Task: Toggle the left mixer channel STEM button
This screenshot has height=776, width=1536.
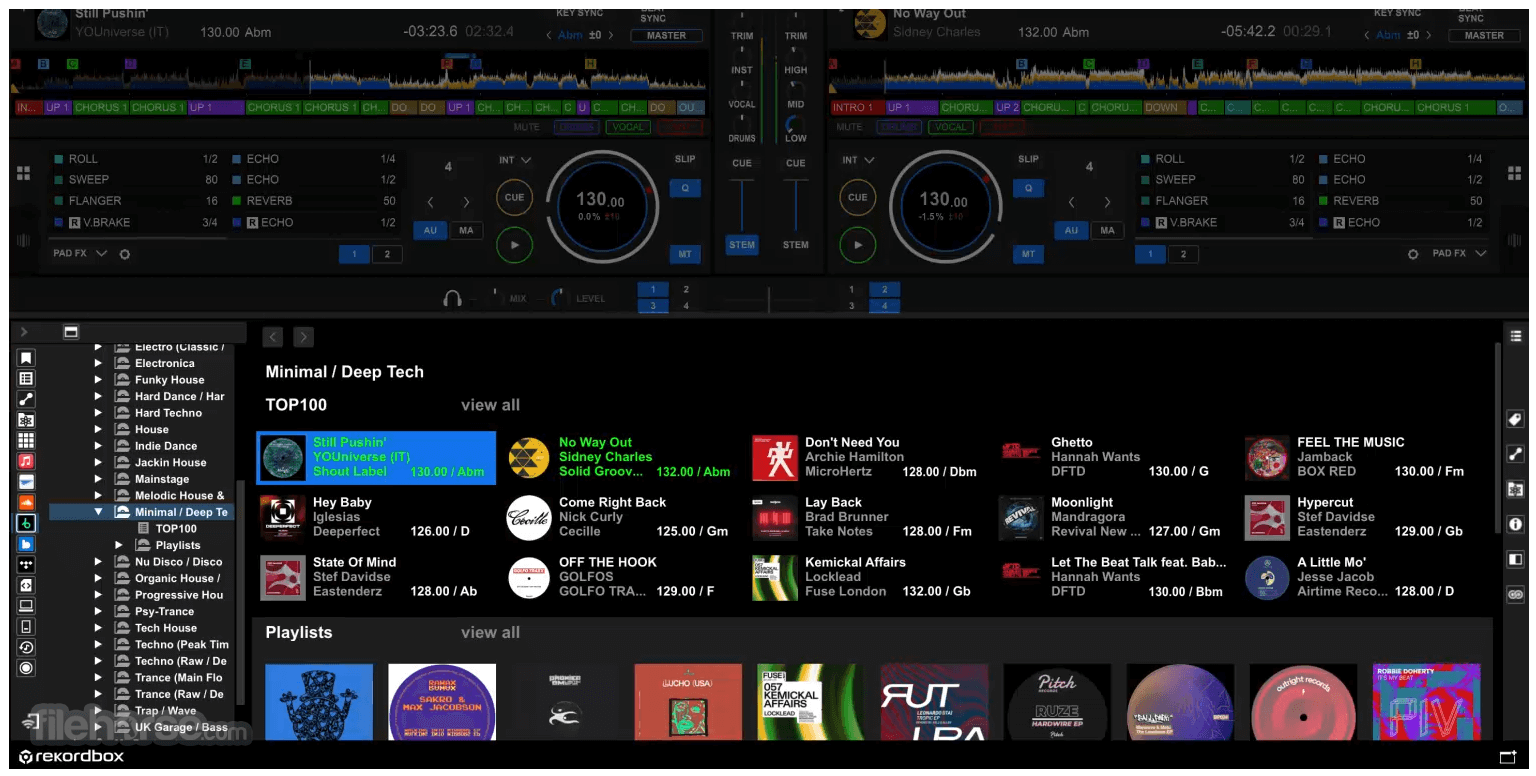Action: 742,245
